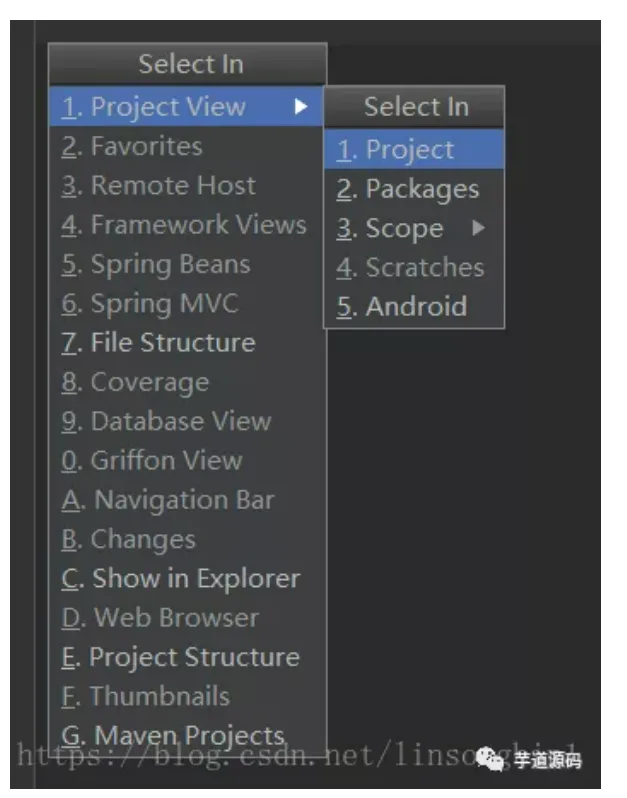Choose Remote Host from the list
Image resolution: width=627 pixels, height=798 pixels.
pos(187,185)
